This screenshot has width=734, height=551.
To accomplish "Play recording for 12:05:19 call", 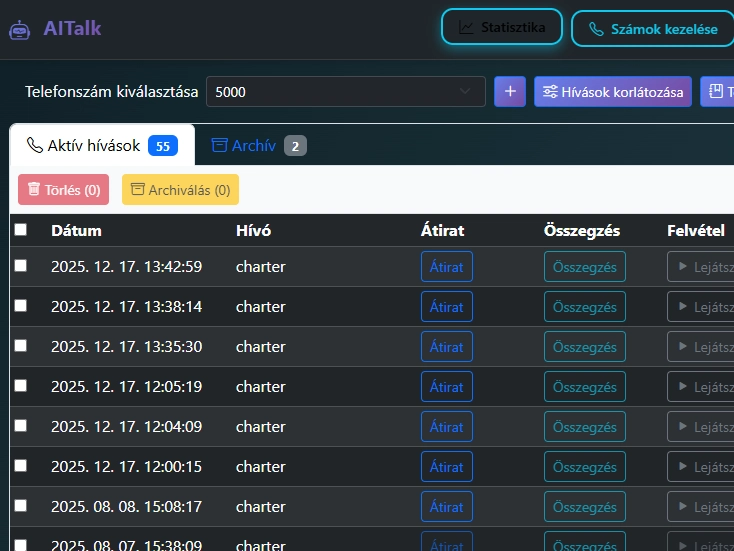I will [x=700, y=387].
